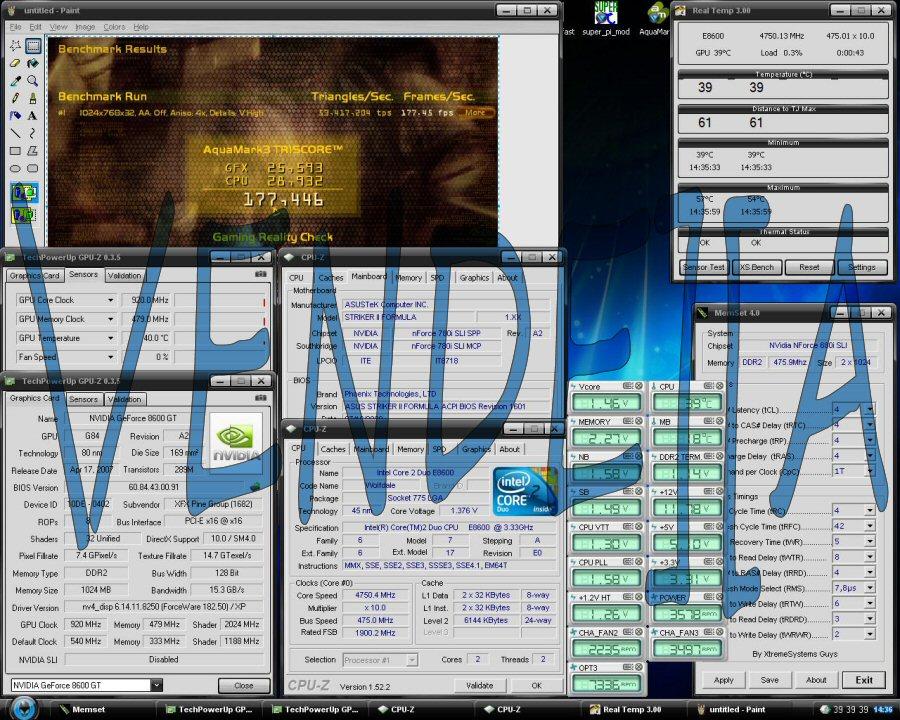Close the MEMORY voltage monitor widget
Image resolution: width=900 pixels, height=720 pixels.
pos(638,421)
